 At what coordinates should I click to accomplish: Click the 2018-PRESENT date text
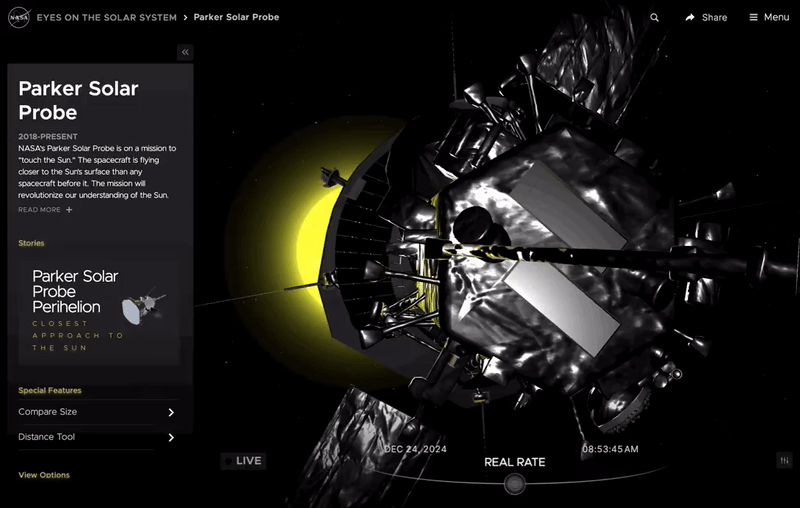48,137
